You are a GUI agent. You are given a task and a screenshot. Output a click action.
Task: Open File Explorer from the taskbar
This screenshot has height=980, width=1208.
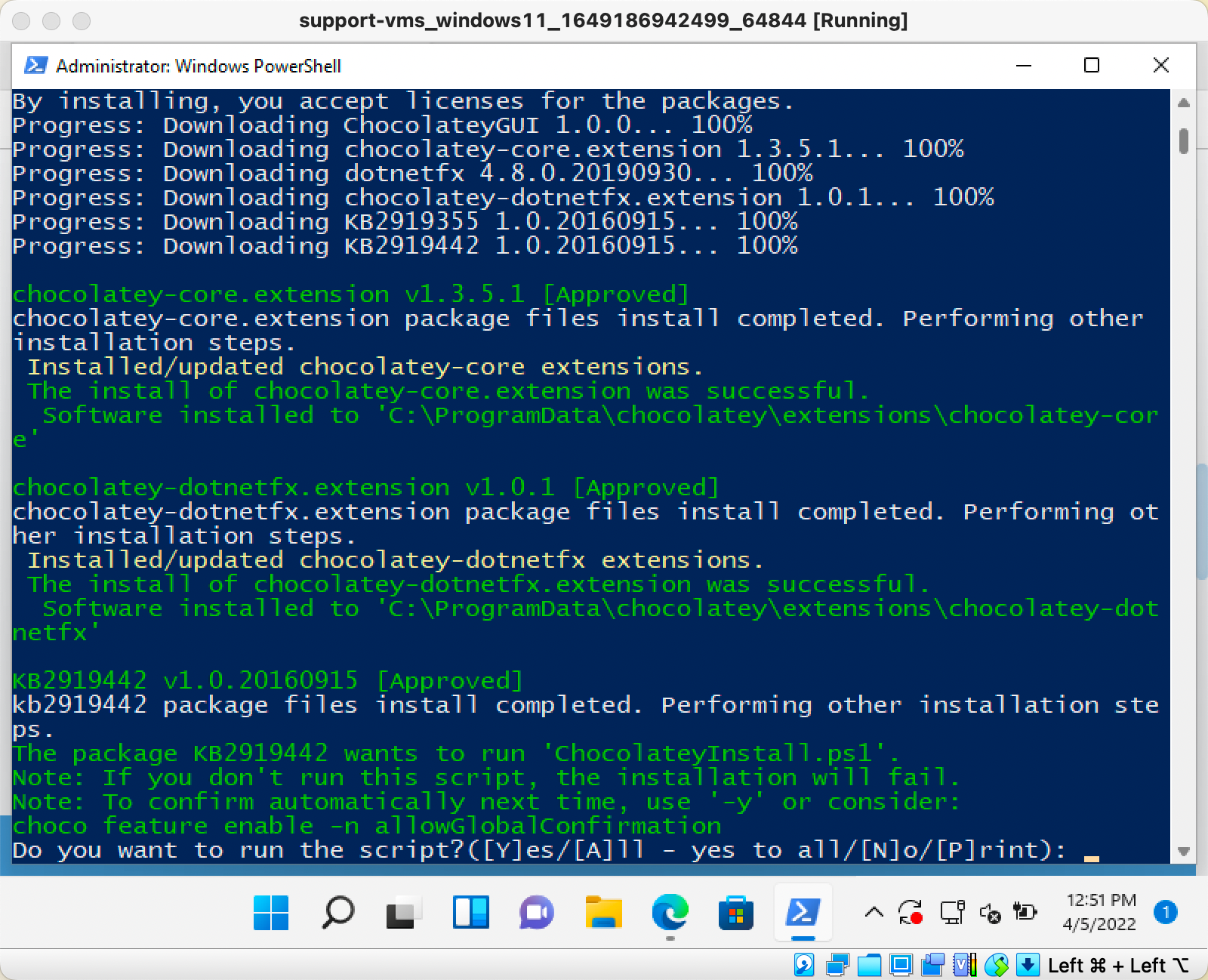[x=603, y=913]
